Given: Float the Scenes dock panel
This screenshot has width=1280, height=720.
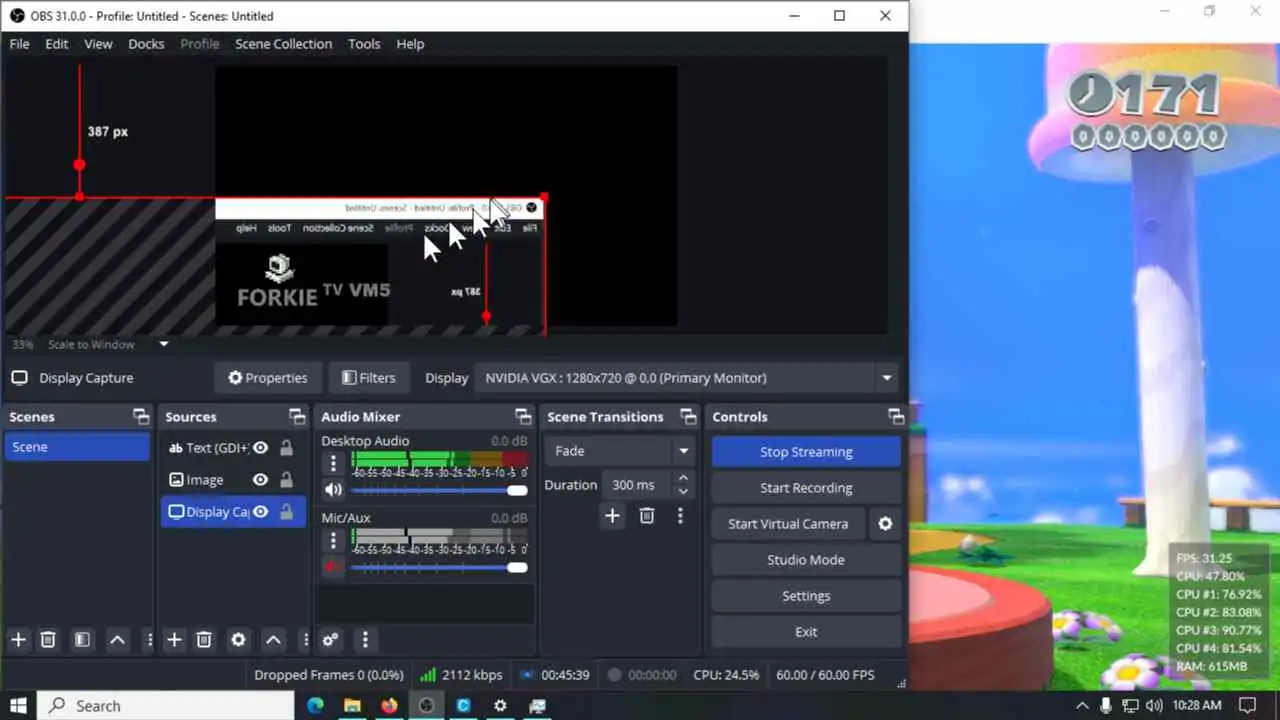Looking at the screenshot, I should coord(140,417).
